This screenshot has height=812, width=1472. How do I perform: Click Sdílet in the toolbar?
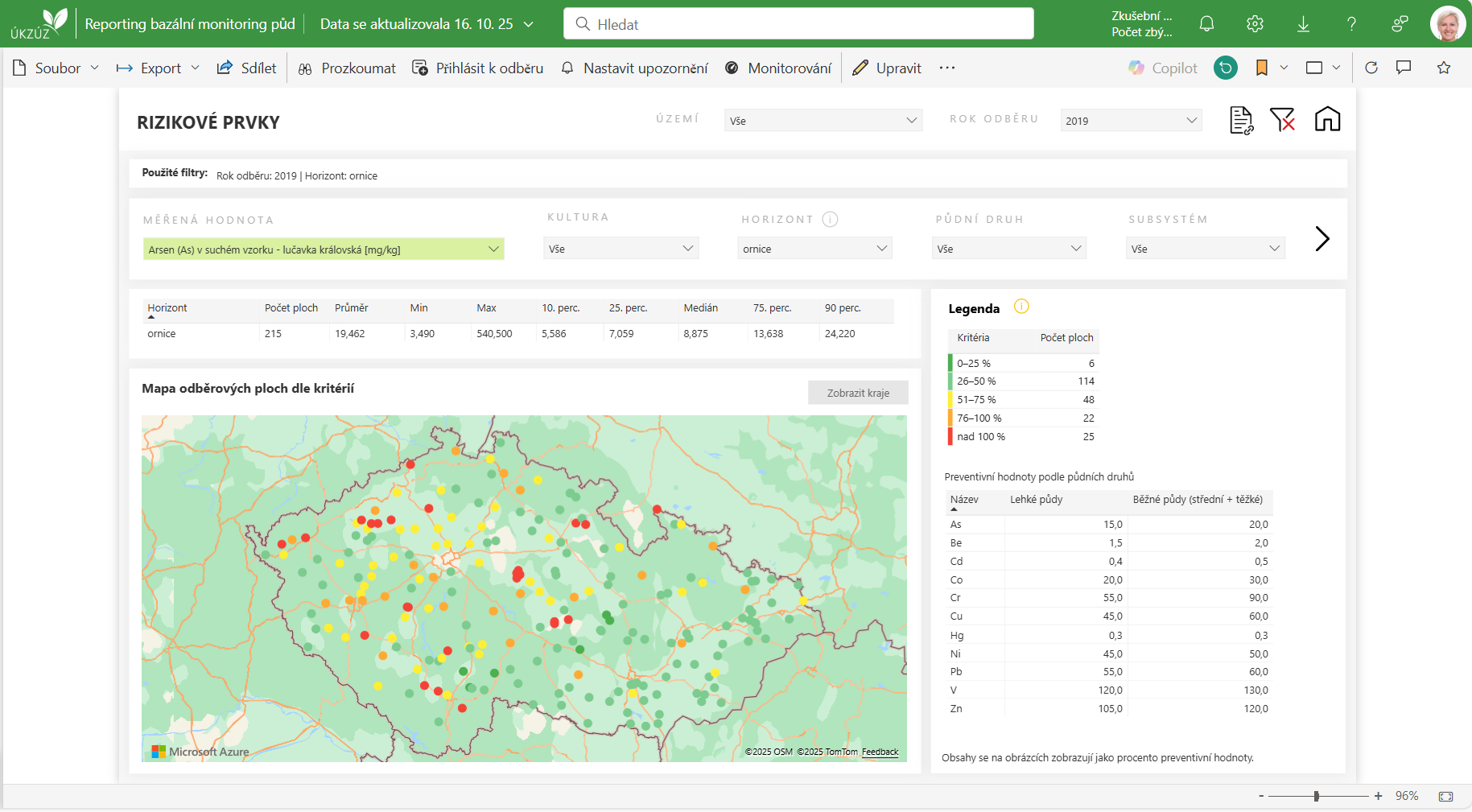[x=246, y=68]
